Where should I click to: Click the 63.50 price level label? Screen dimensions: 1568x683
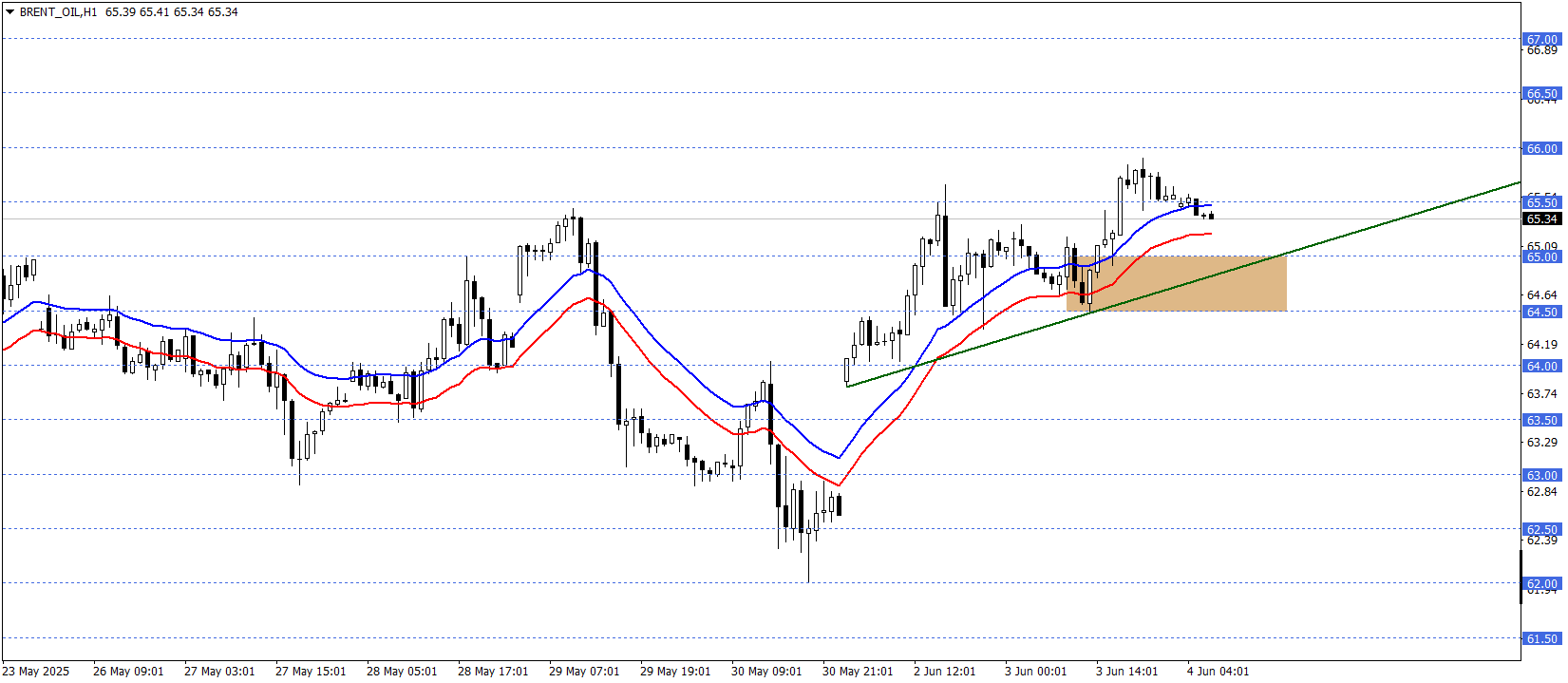[1542, 421]
